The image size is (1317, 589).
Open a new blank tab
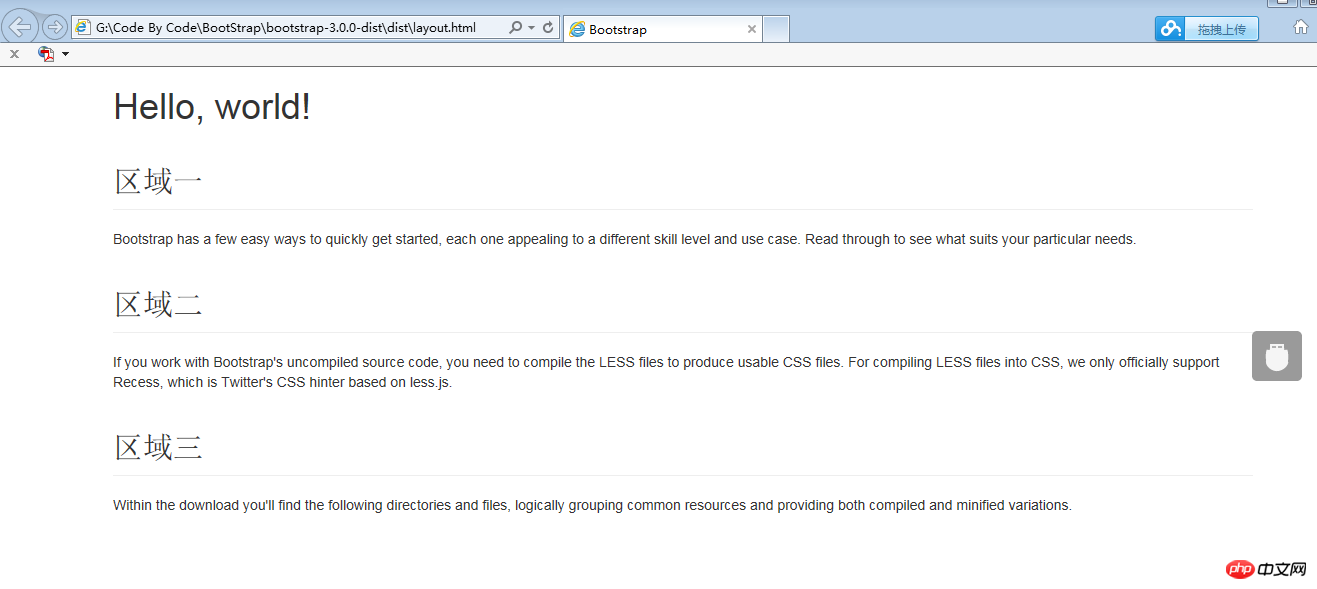777,29
